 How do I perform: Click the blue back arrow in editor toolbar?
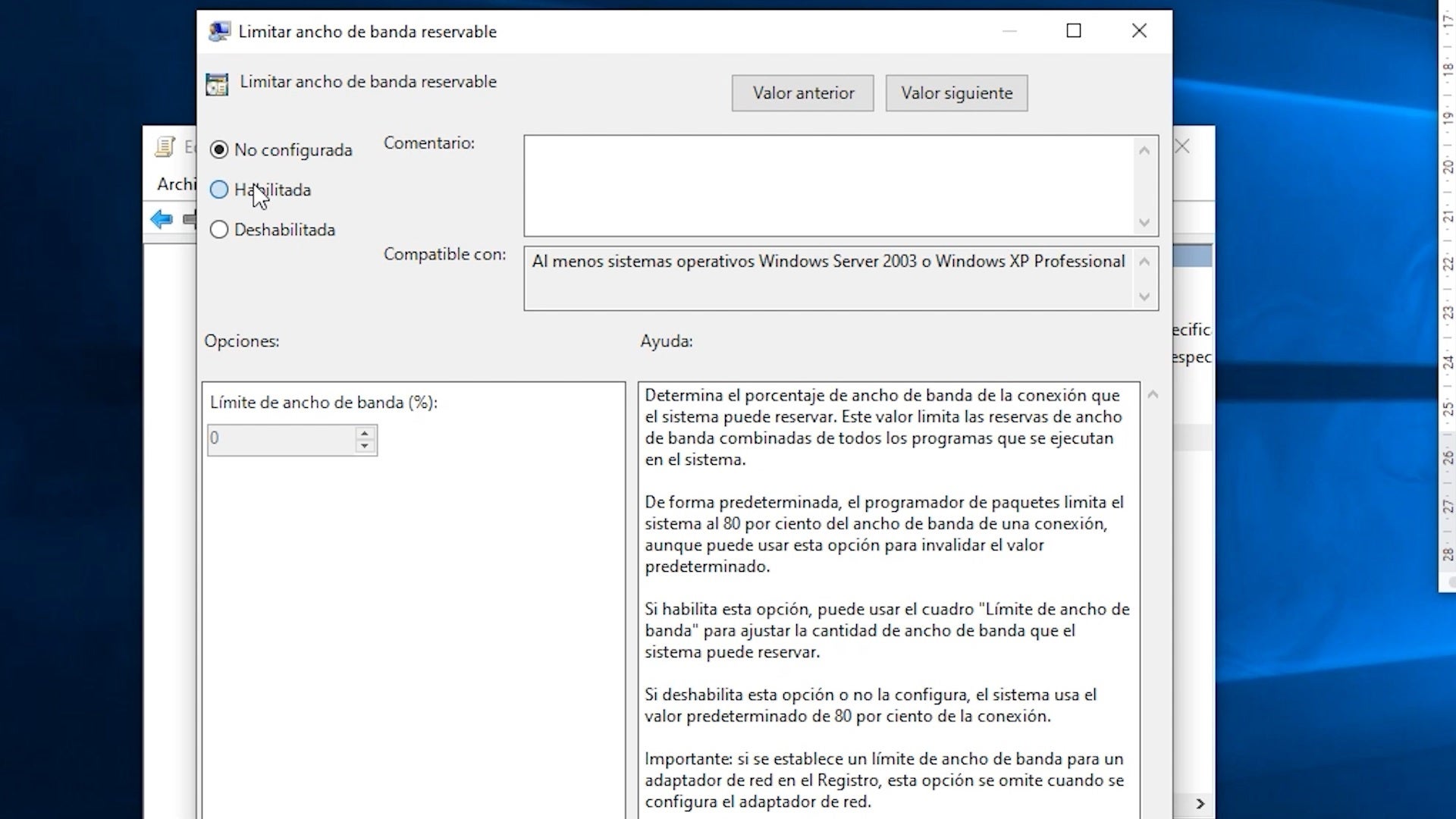161,220
